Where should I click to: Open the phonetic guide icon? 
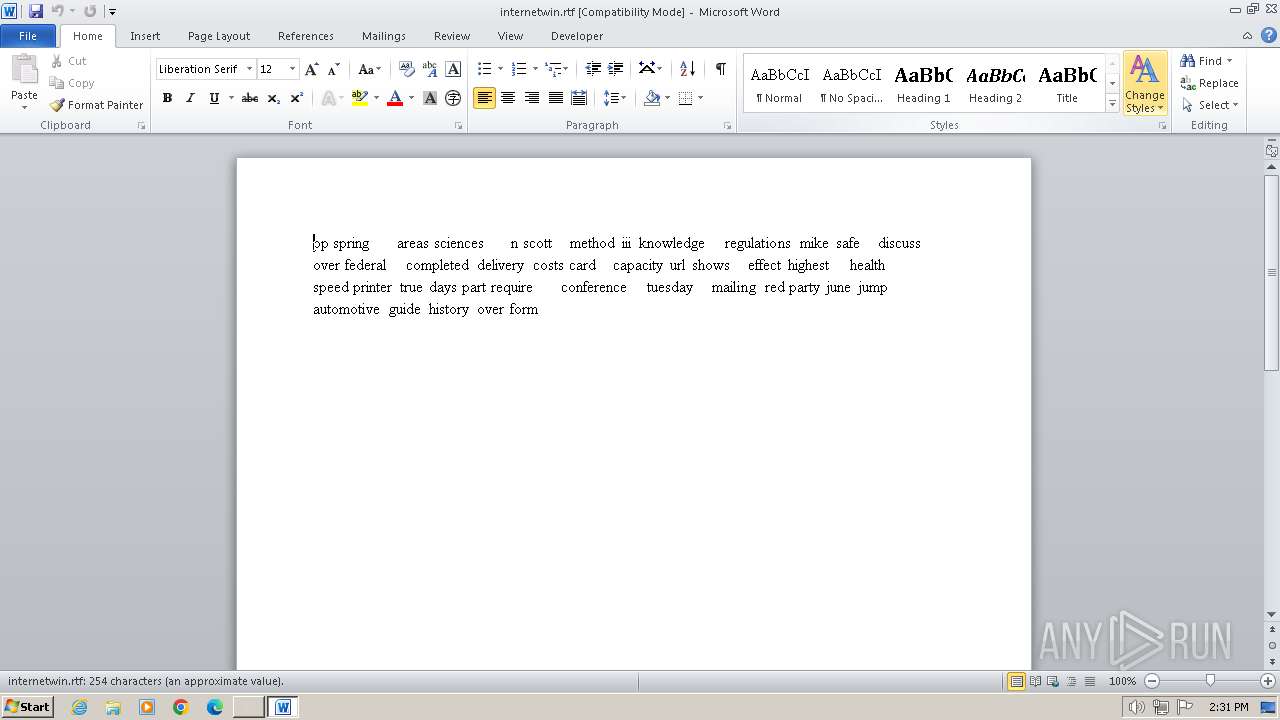(430, 69)
